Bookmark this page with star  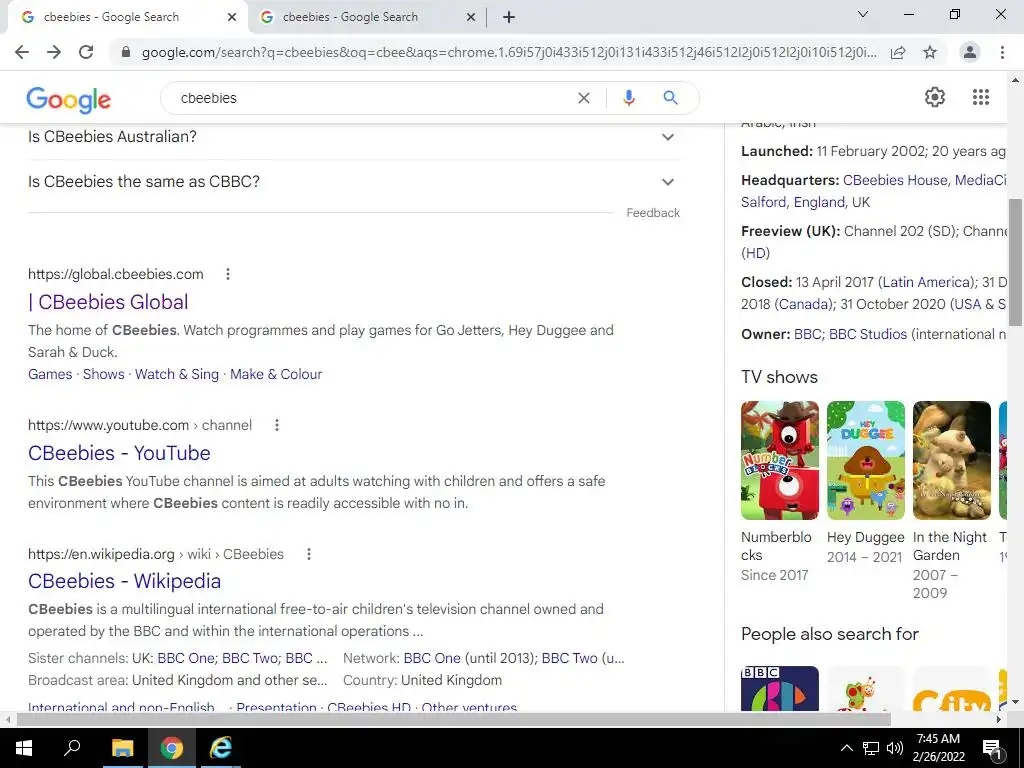[x=930, y=52]
